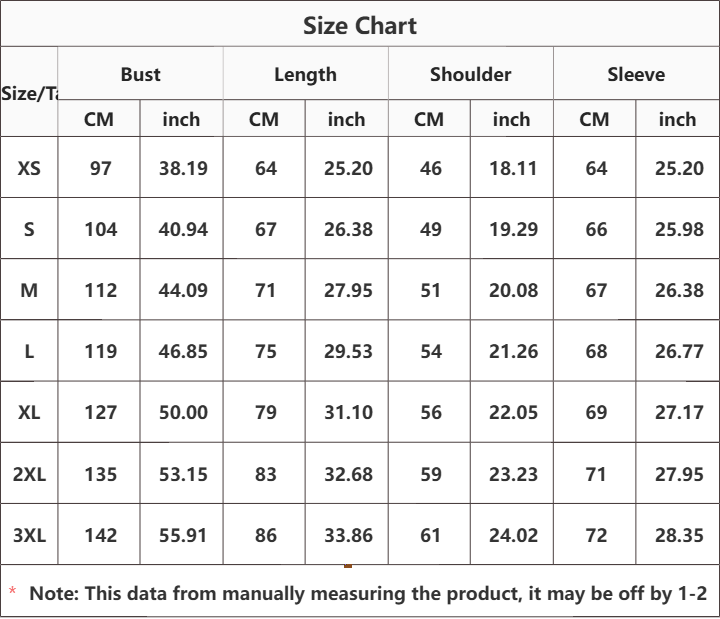Image resolution: width=720 pixels, height=619 pixels.
Task: Click shoulder value 24.02 in 3XL row
Action: pos(513,535)
